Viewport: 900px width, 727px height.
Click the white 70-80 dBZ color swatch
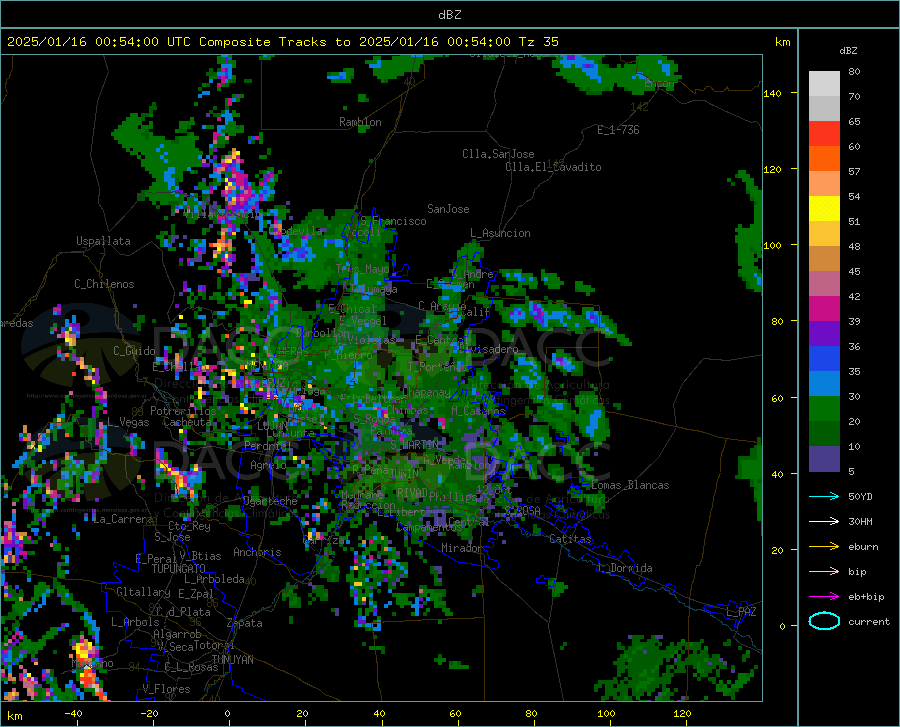coord(824,83)
